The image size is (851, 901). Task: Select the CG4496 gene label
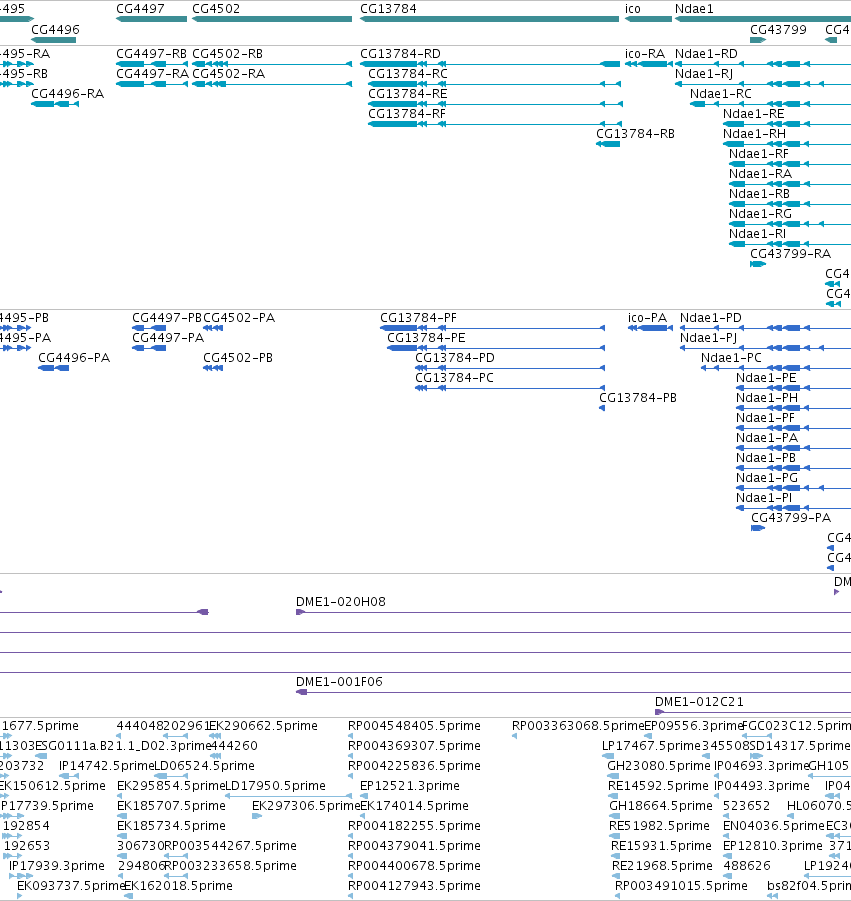point(55,29)
